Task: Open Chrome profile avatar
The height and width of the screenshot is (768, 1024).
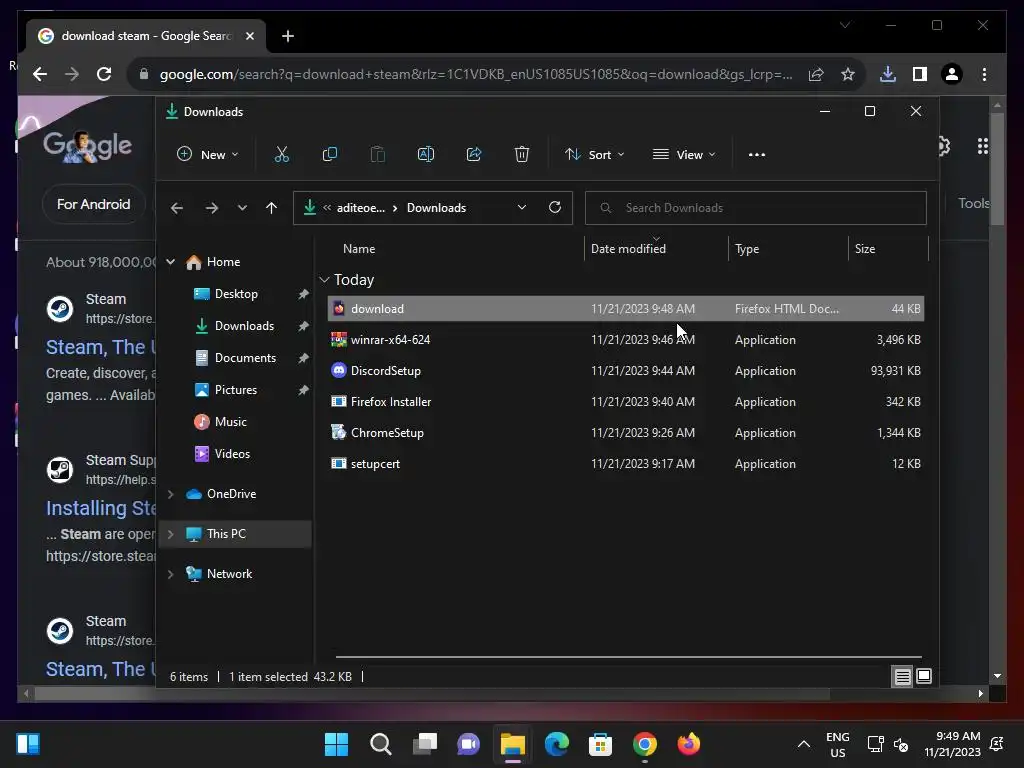Action: [x=952, y=74]
